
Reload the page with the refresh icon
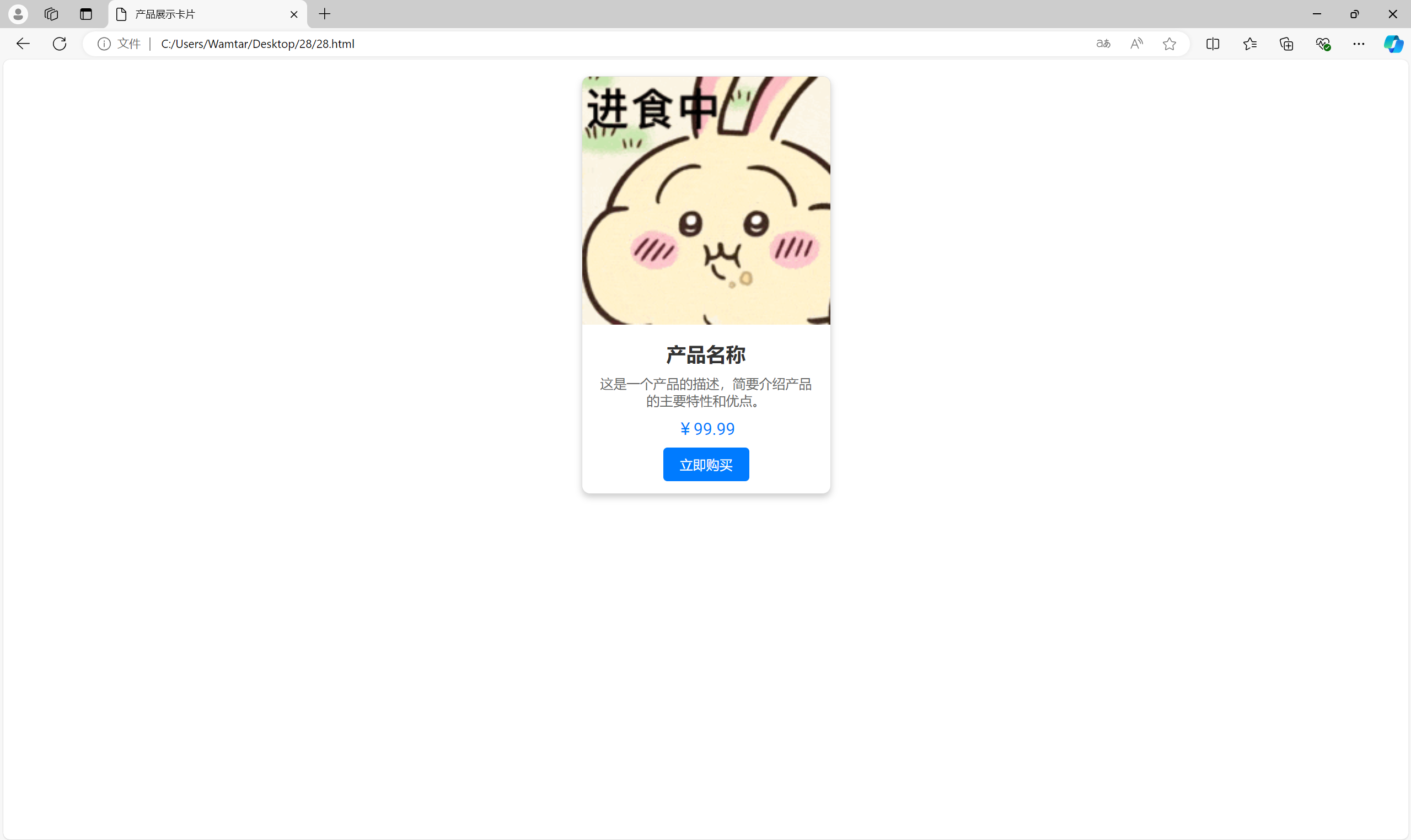point(60,44)
